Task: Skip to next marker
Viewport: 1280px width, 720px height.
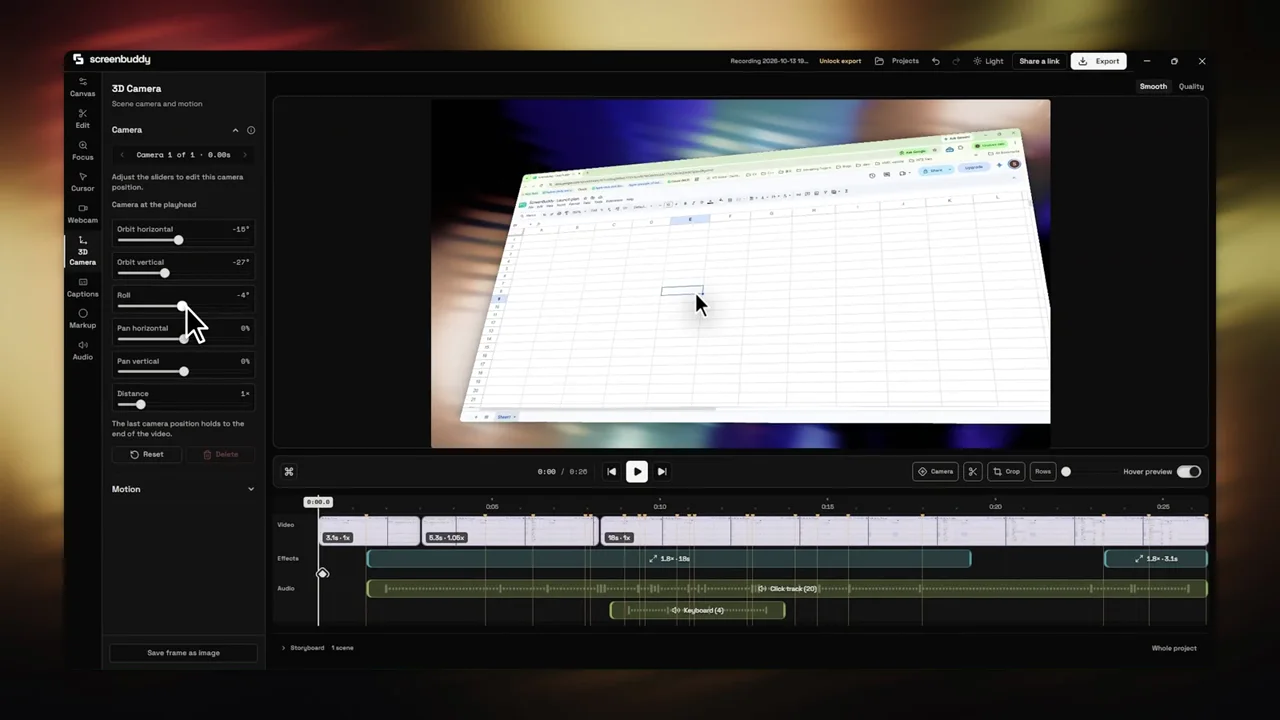Action: [x=661, y=472]
